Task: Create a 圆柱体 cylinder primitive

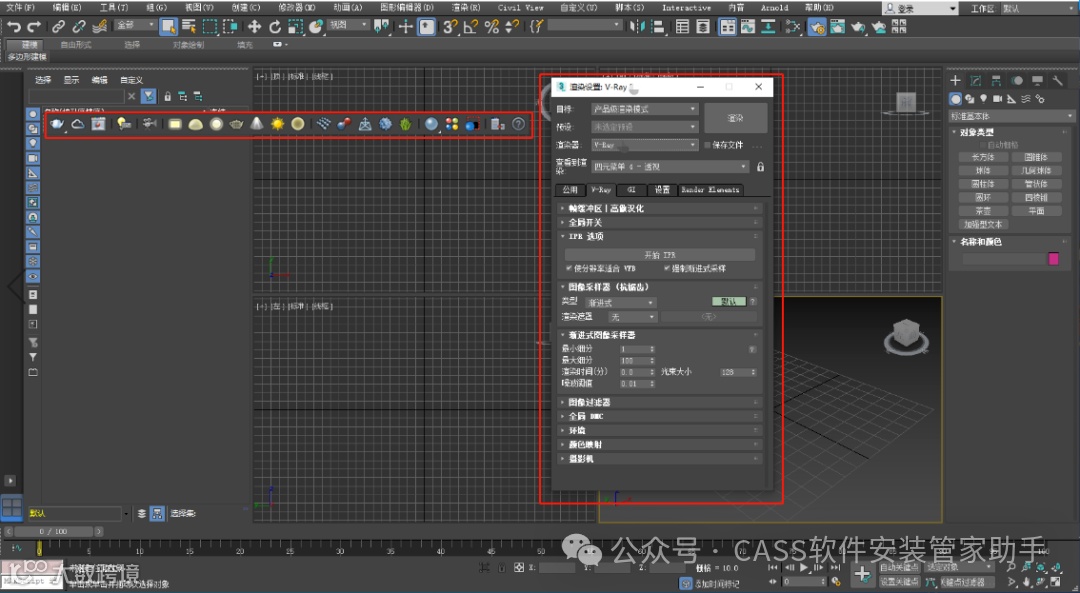Action: (x=983, y=185)
